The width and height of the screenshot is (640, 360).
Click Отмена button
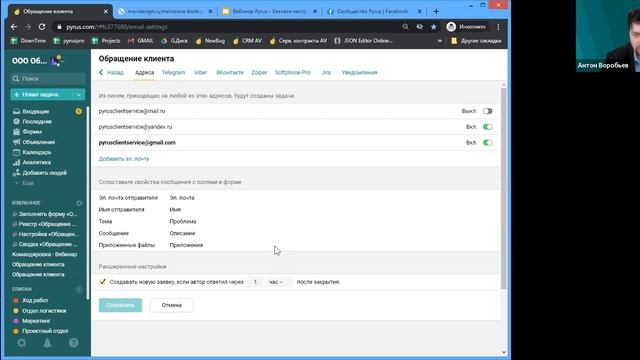[171, 305]
